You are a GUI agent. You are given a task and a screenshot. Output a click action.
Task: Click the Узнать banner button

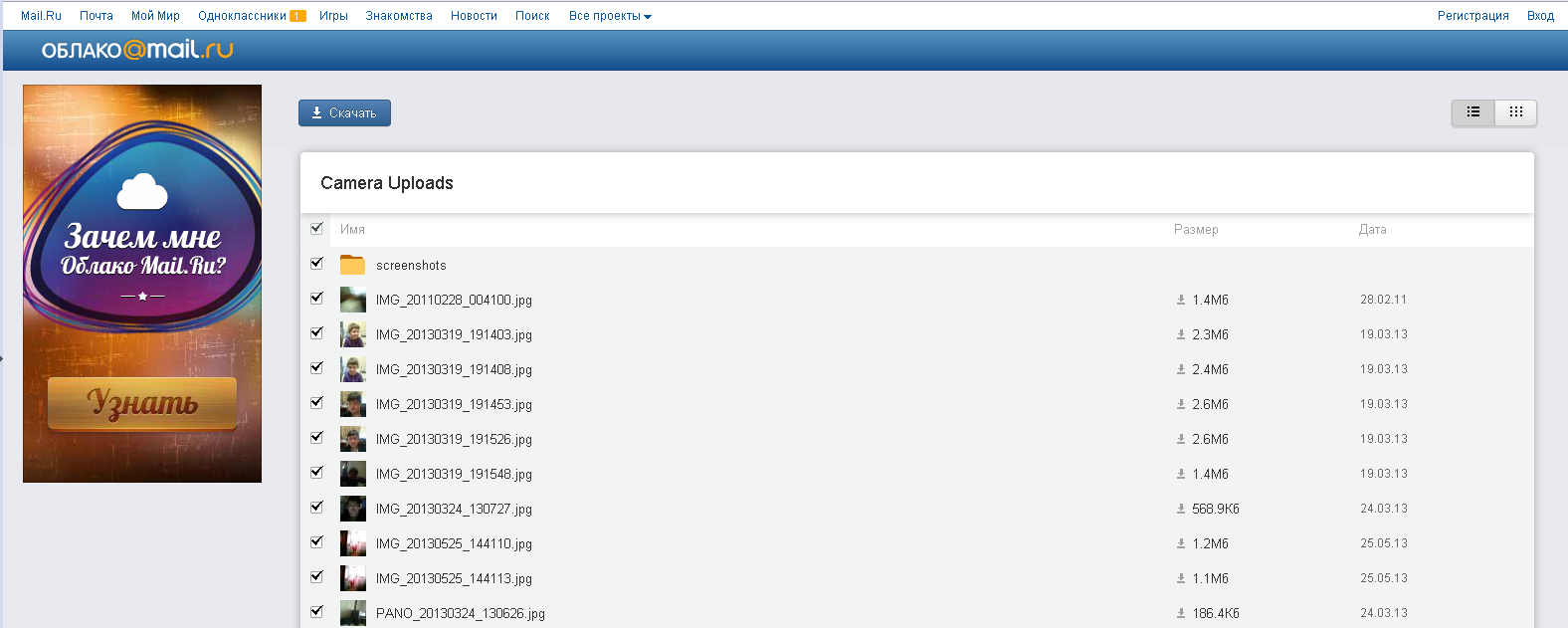142,403
